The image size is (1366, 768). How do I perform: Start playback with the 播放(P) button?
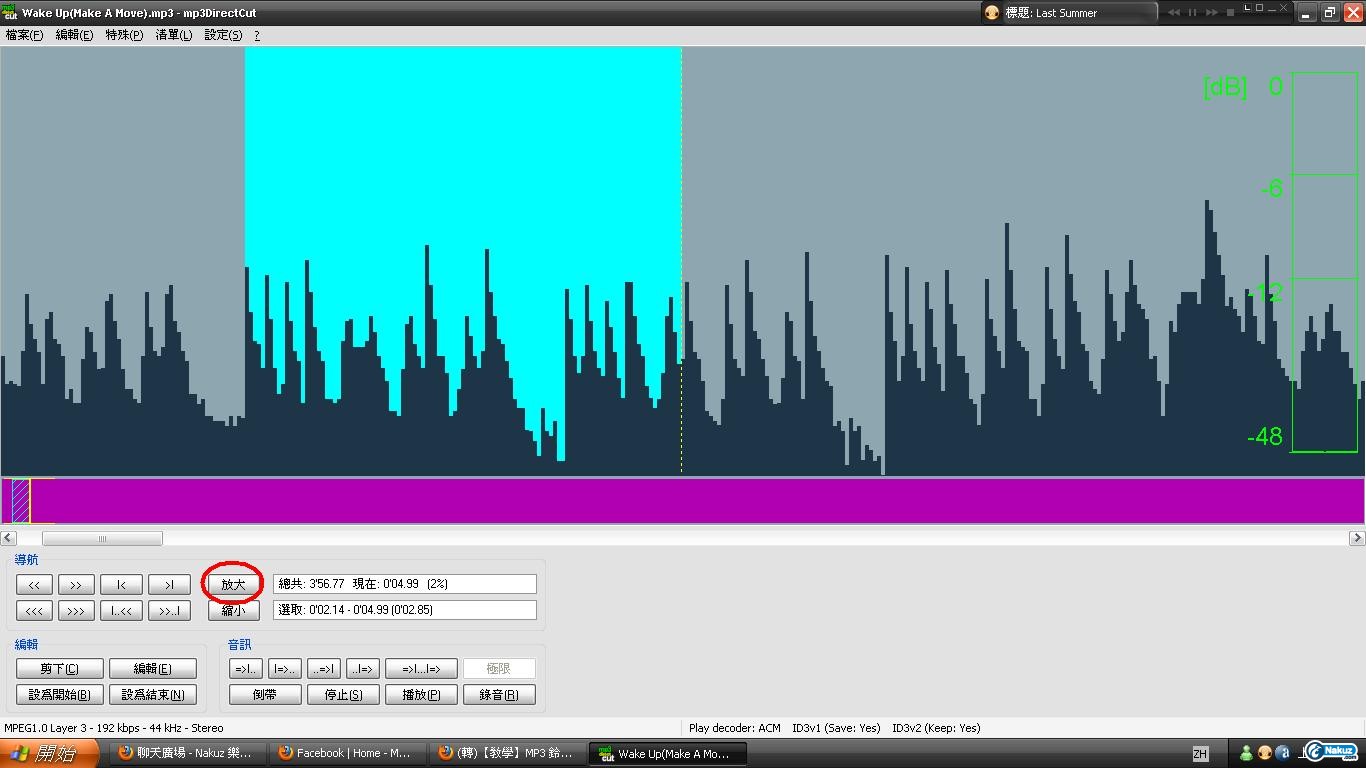(421, 695)
